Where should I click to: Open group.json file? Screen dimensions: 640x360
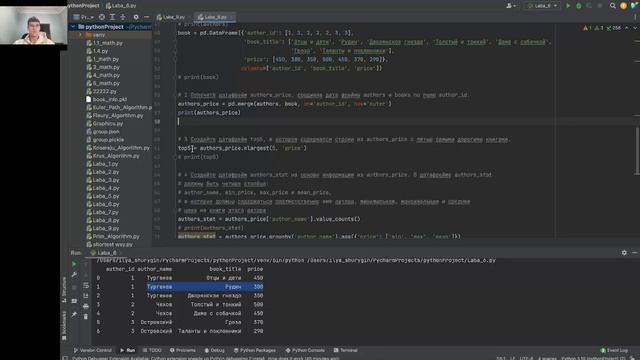(x=103, y=132)
